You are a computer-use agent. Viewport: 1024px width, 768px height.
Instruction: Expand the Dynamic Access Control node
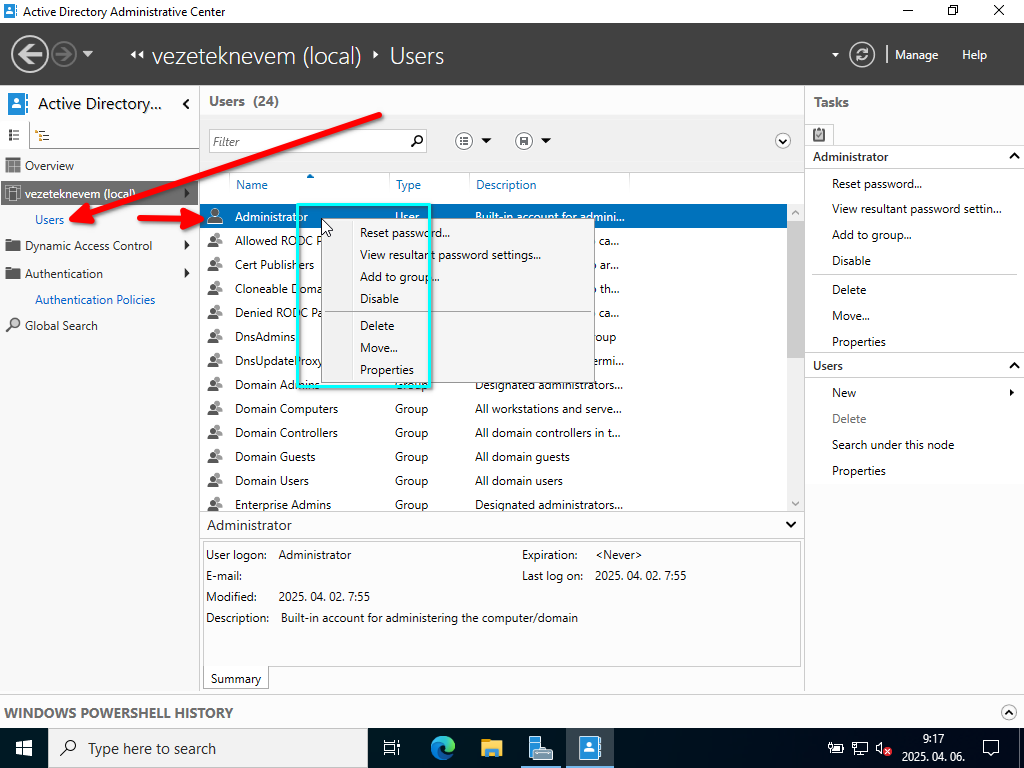pyautogui.click(x=187, y=246)
